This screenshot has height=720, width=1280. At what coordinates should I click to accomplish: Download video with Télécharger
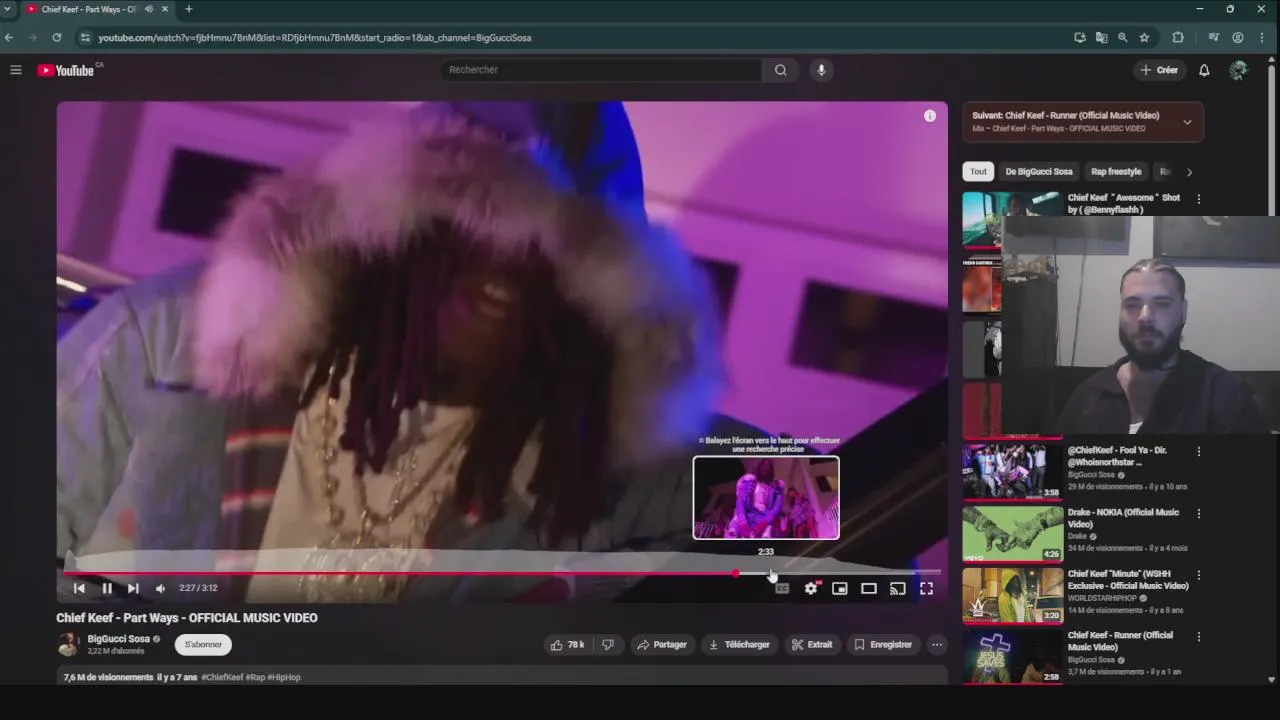click(x=739, y=645)
